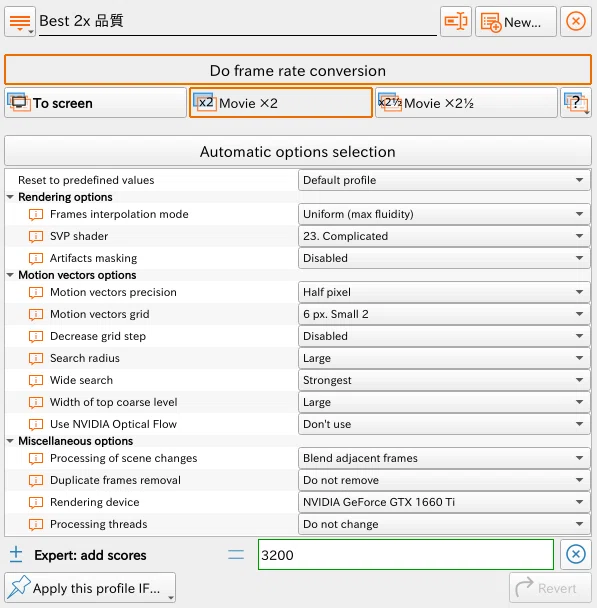Click info icon for Motion vectors precision

(x=36, y=292)
